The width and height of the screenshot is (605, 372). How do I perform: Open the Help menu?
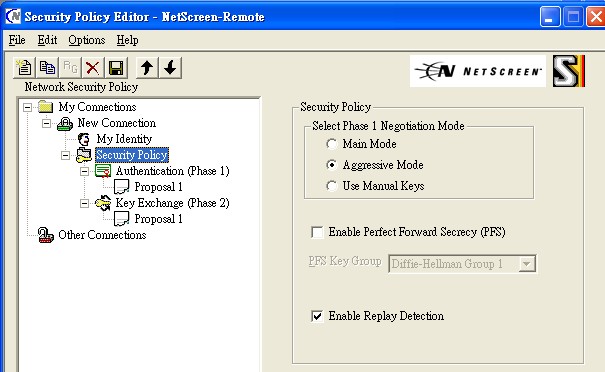pyautogui.click(x=127, y=40)
